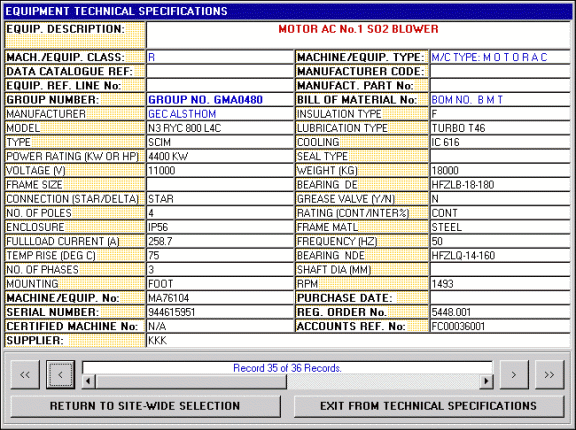Click the Supplier field showing KKK
Screen dimensions: 576x430
pyautogui.click(x=359, y=340)
